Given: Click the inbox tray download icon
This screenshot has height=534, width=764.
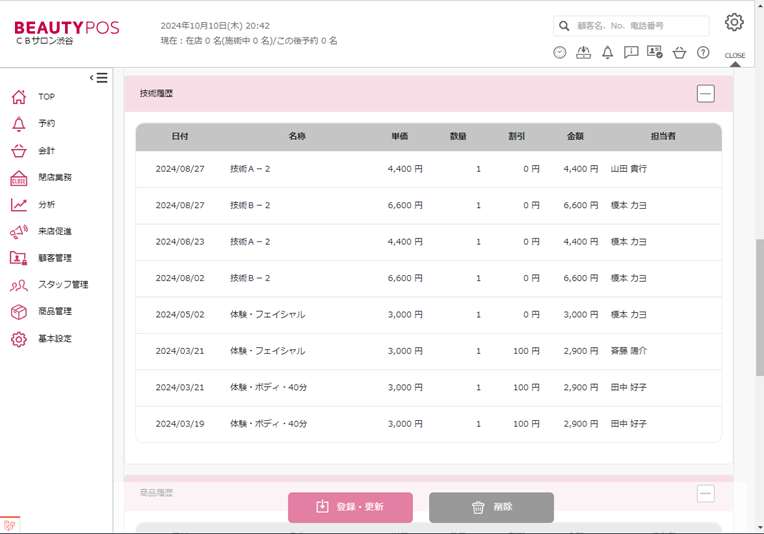Looking at the screenshot, I should click(584, 53).
